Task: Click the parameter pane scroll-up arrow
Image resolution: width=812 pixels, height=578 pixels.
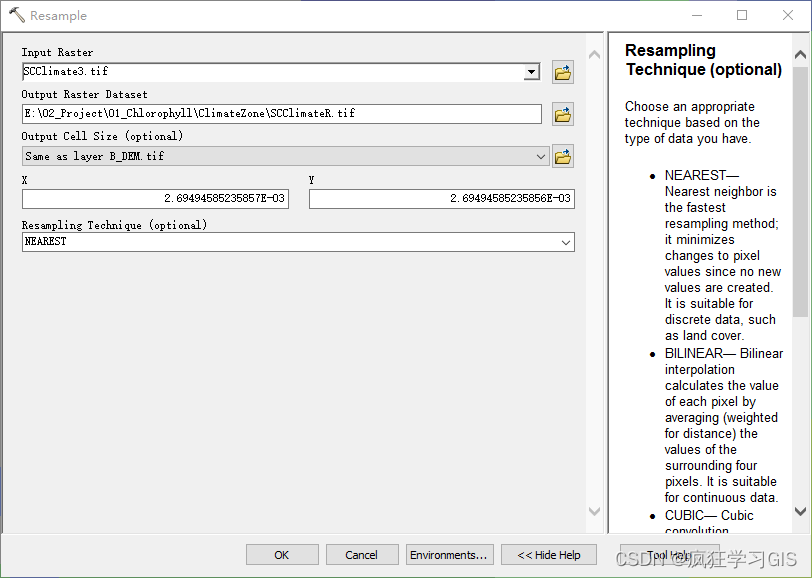Action: tap(594, 54)
